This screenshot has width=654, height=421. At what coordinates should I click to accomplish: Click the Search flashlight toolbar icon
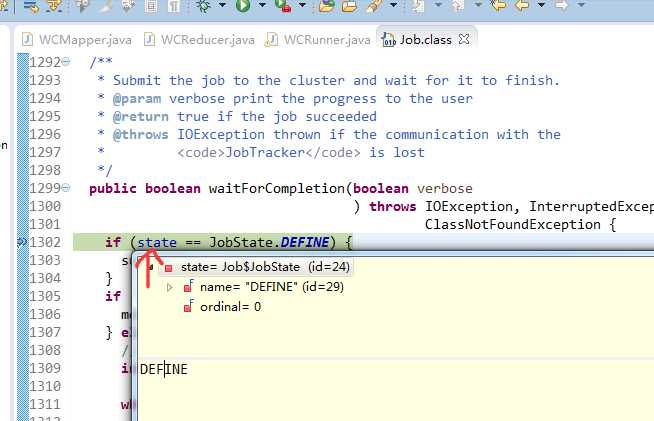pos(374,5)
